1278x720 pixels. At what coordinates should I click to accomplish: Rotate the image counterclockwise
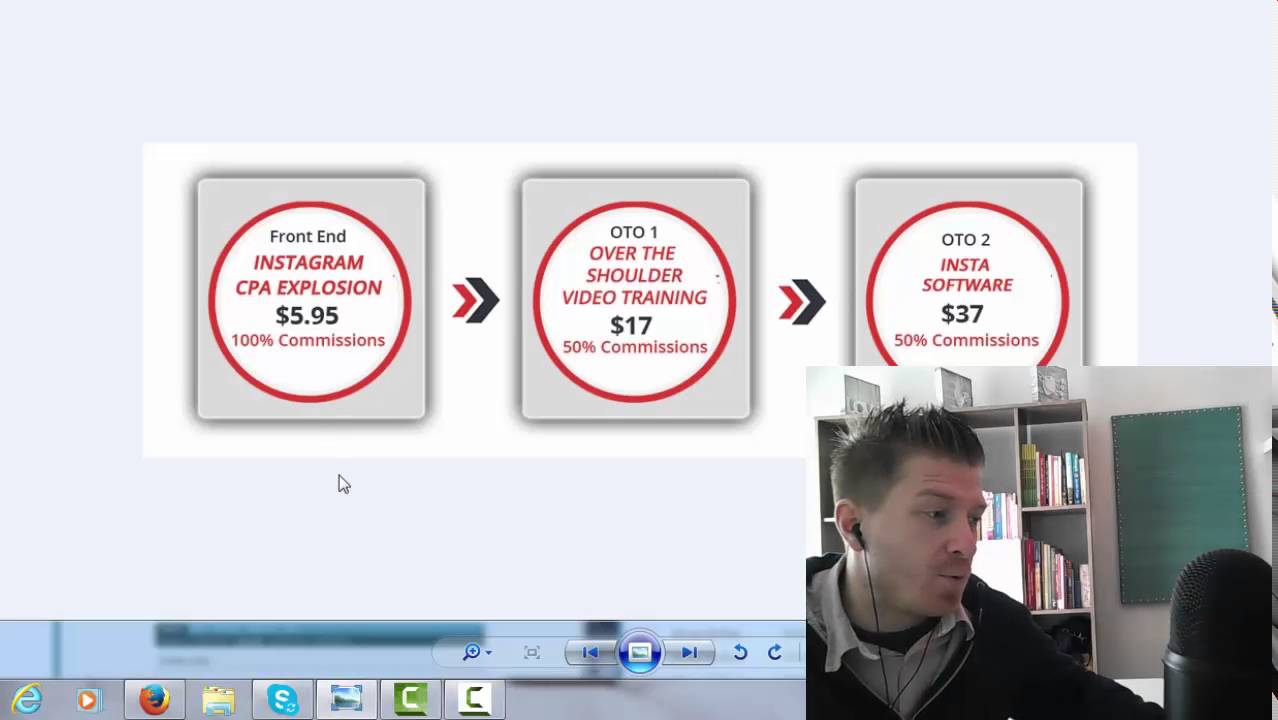tap(740, 652)
